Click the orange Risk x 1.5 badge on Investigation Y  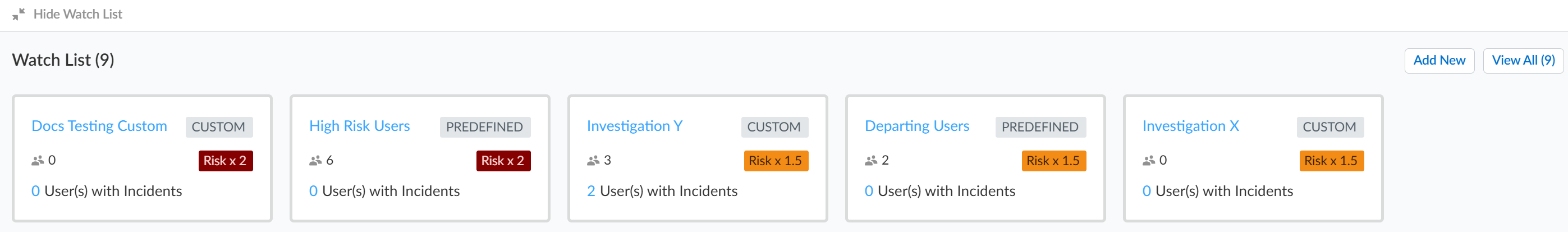pyautogui.click(x=776, y=161)
